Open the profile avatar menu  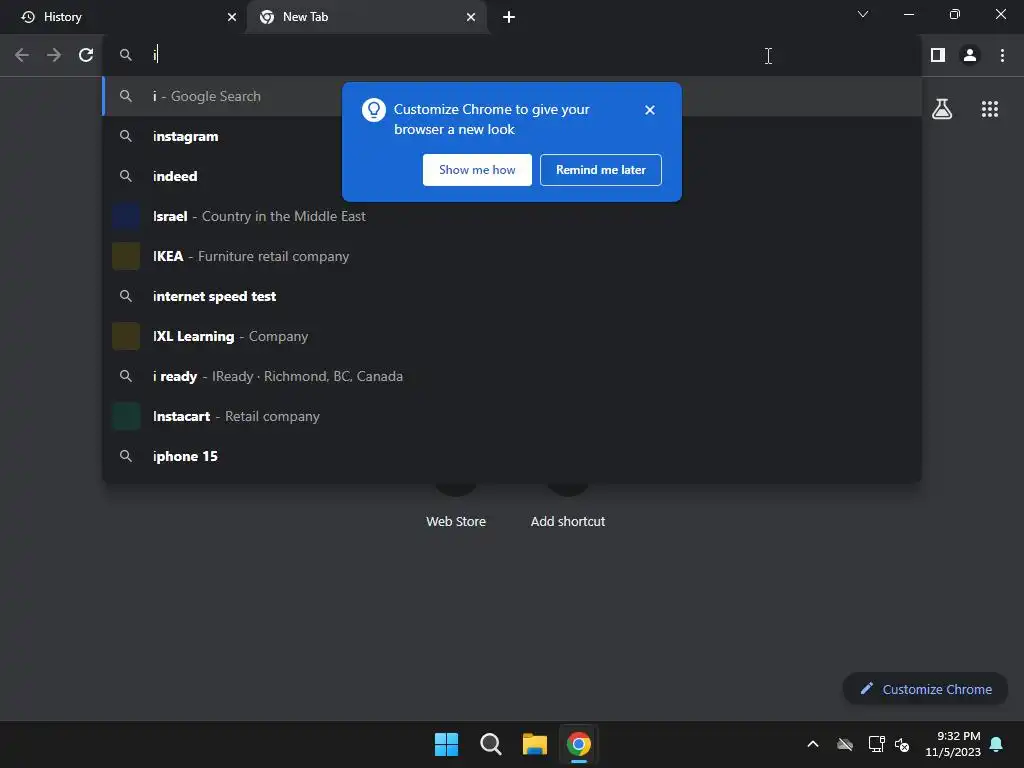[x=970, y=55]
